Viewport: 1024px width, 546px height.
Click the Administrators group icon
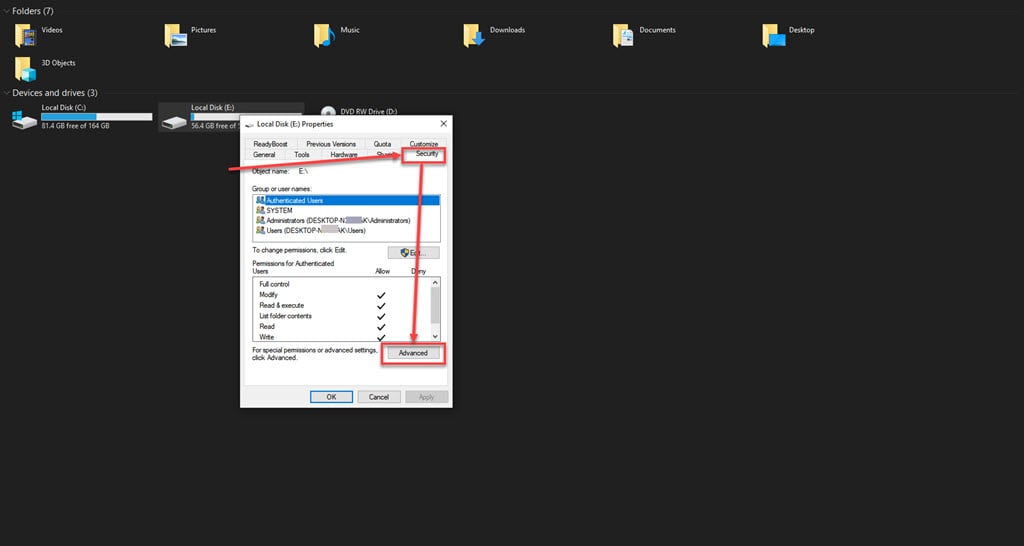261,220
